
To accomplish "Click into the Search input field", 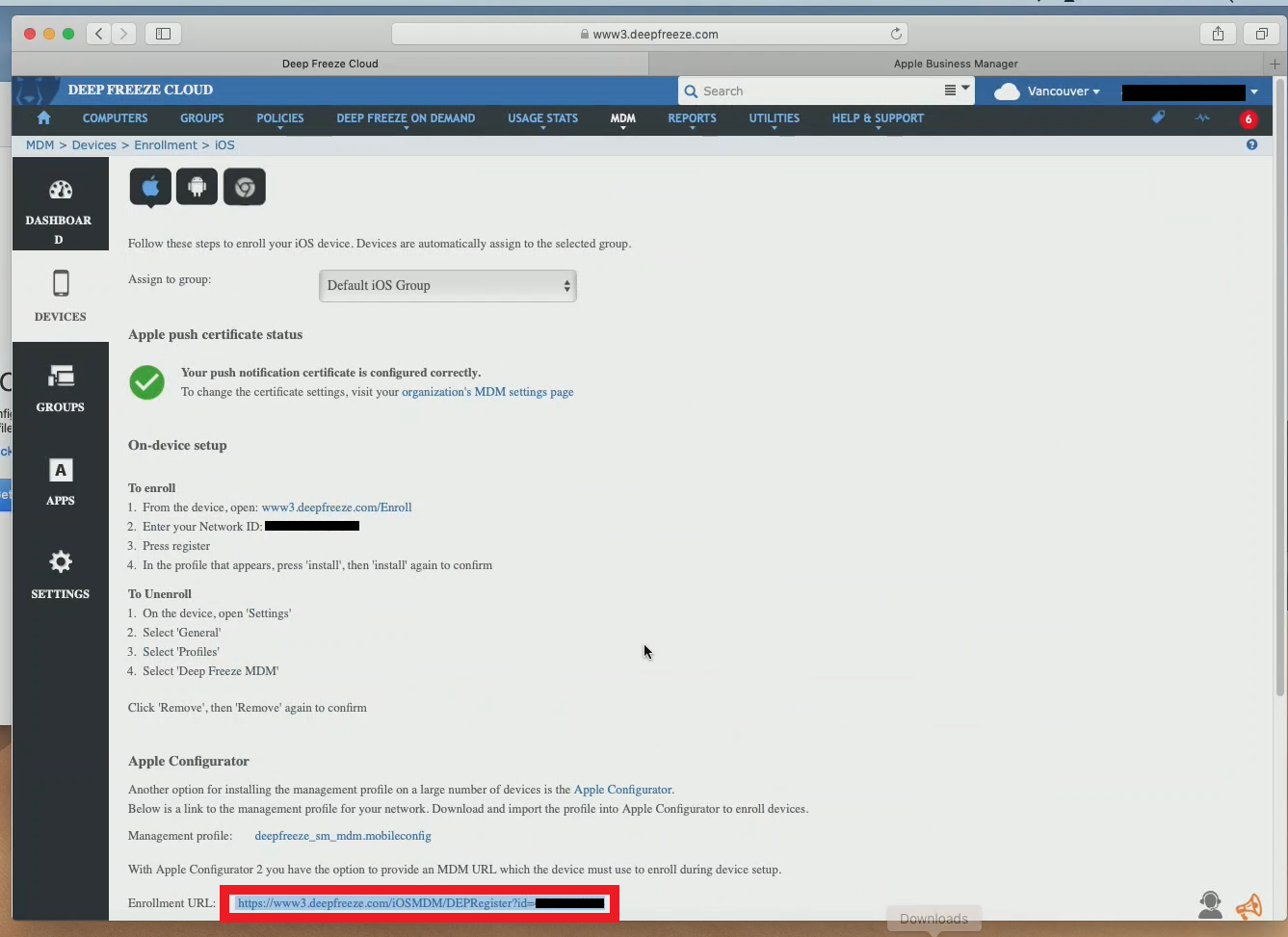I will pos(819,91).
